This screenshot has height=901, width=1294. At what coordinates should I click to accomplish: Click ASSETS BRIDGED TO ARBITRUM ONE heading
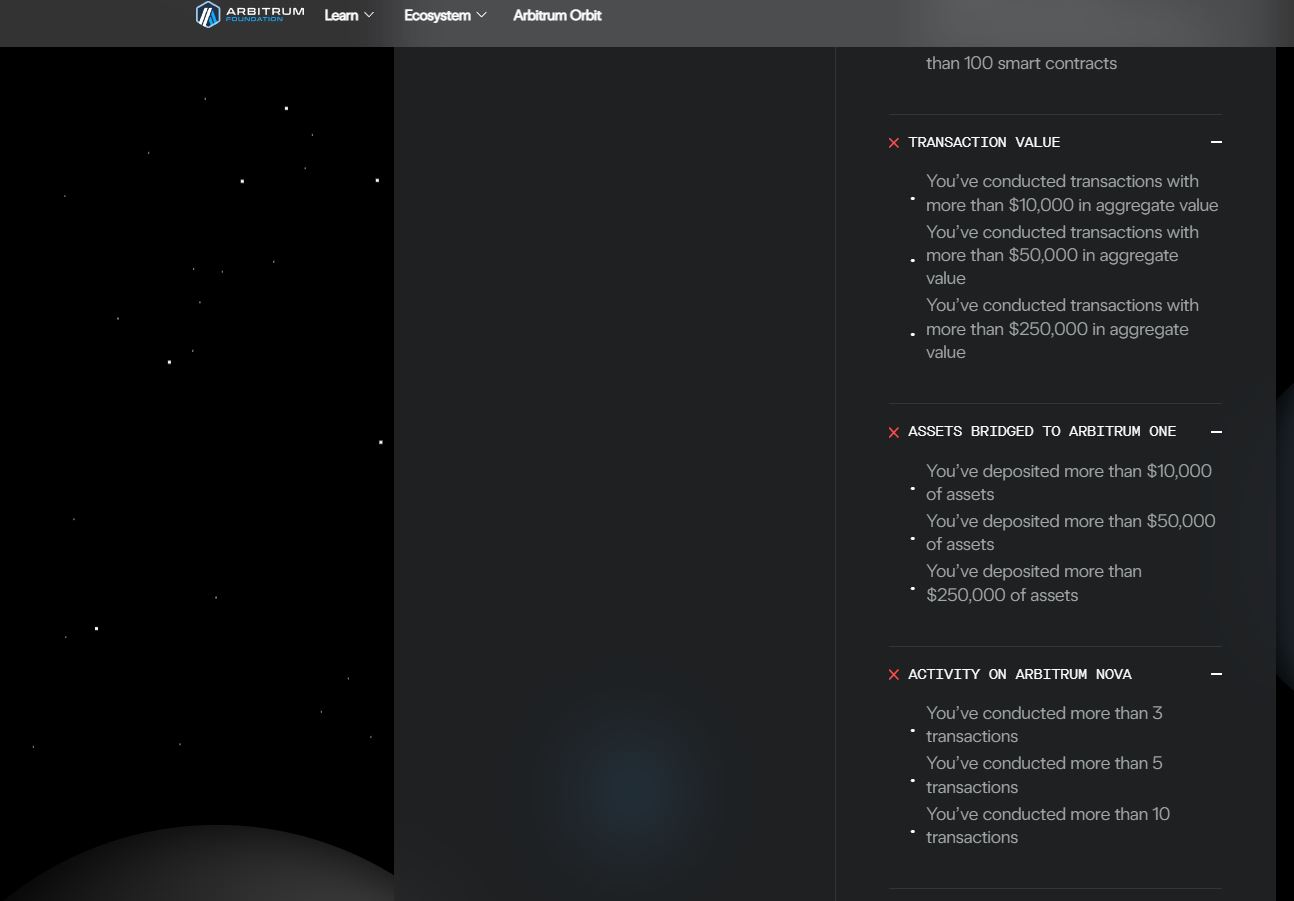(1042, 431)
